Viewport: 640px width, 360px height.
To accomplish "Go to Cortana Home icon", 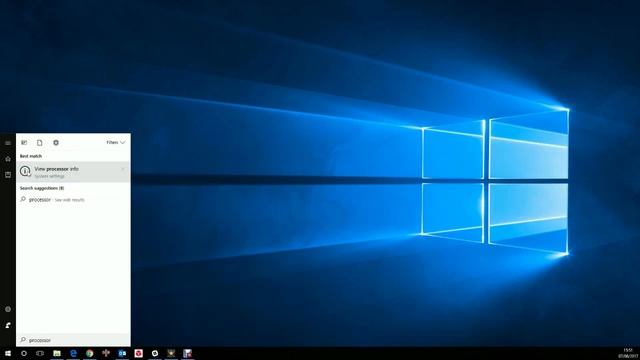I will click(8, 159).
